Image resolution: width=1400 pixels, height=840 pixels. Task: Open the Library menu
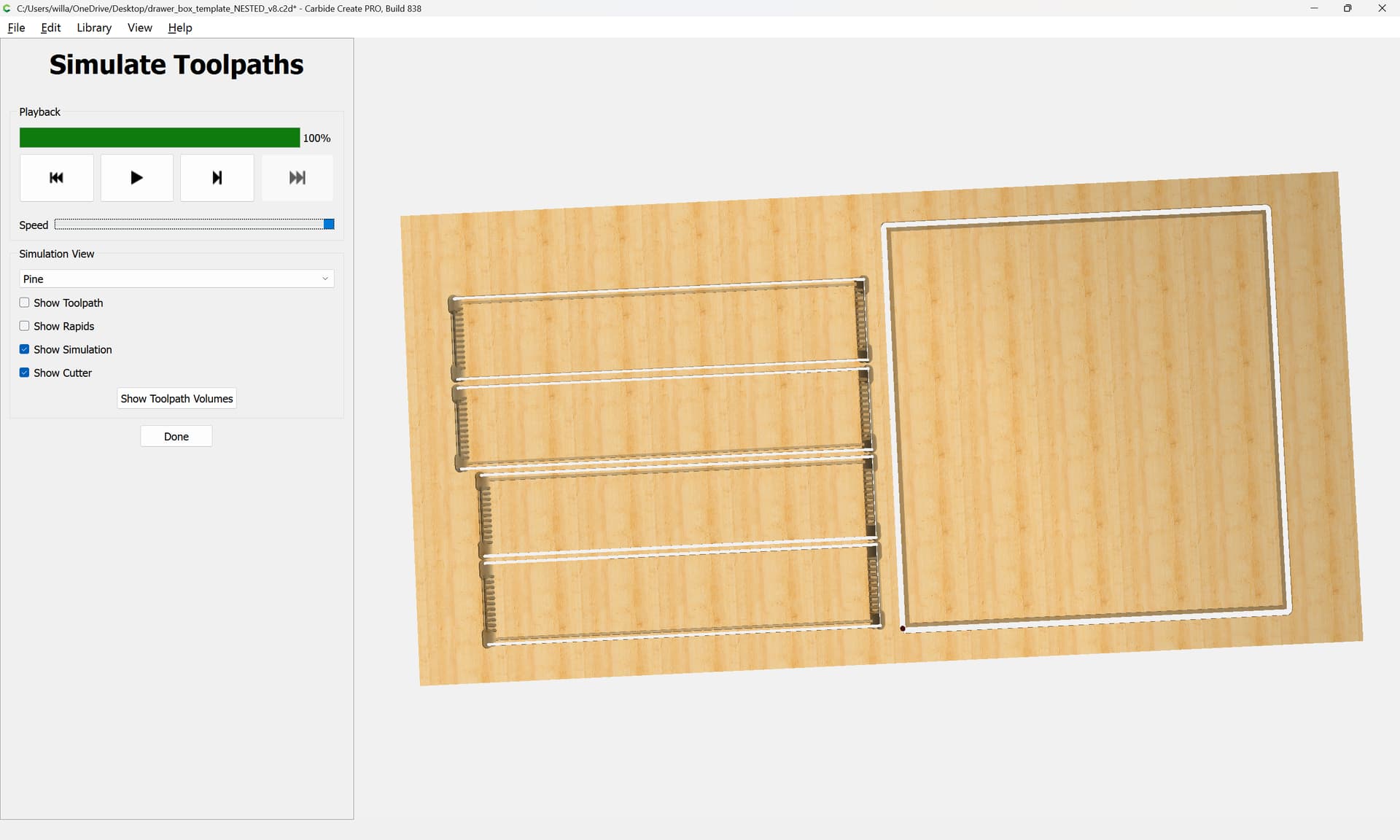(x=94, y=28)
